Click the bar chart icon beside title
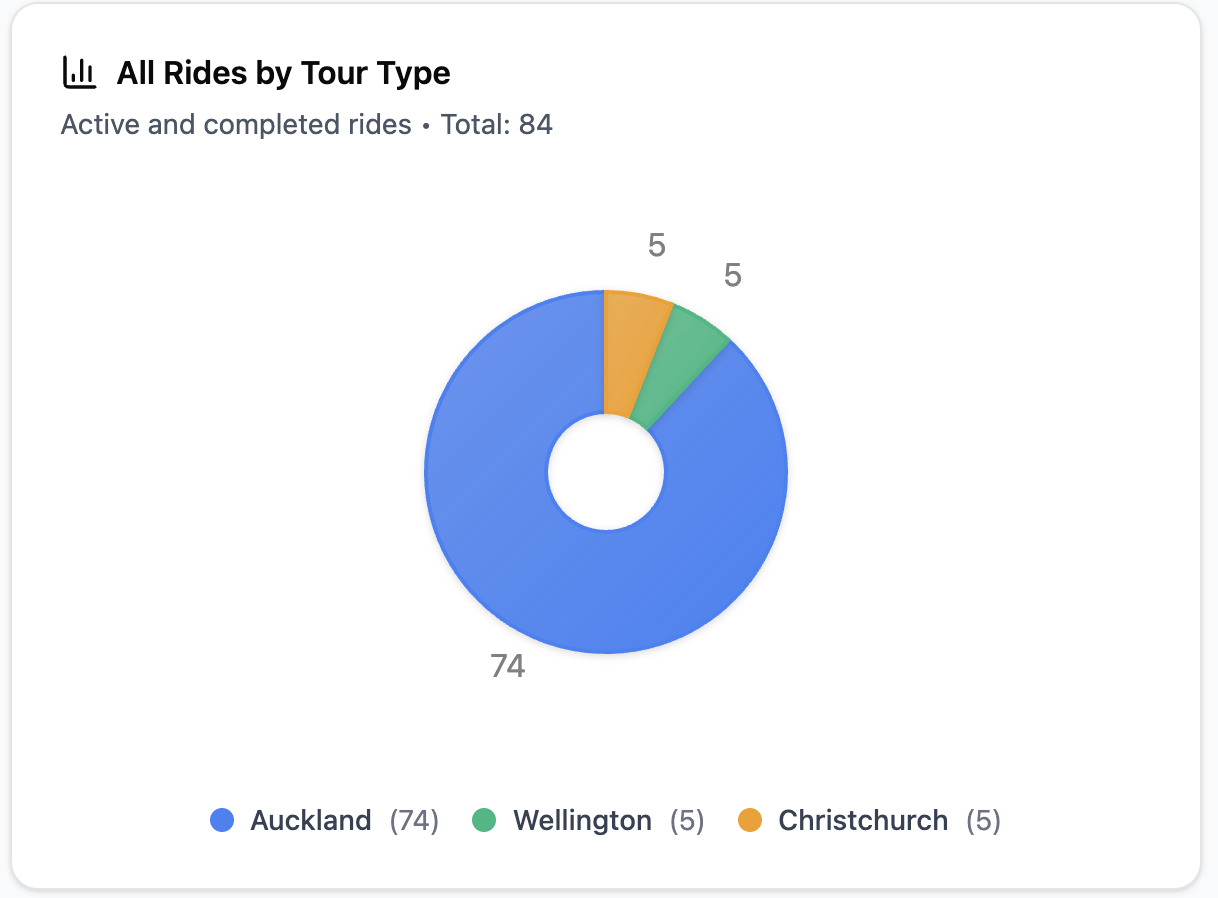 tap(79, 72)
